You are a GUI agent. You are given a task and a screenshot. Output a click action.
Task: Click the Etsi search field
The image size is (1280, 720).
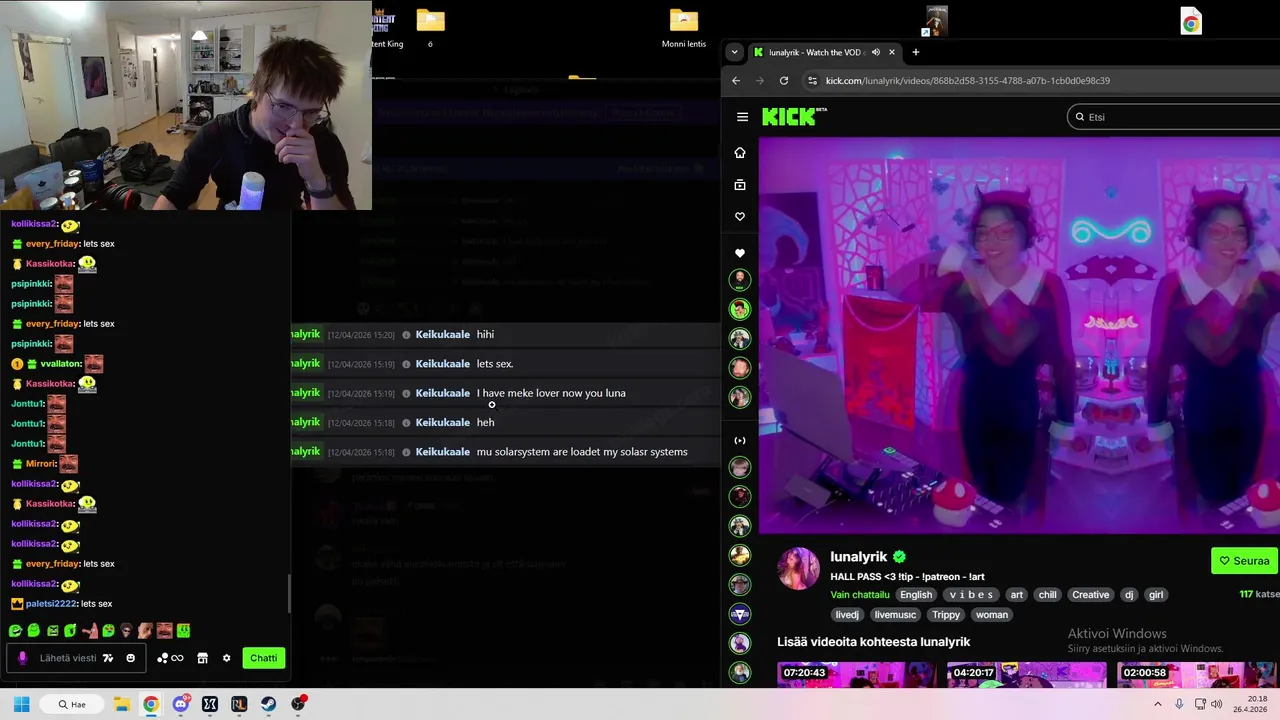pos(1175,117)
